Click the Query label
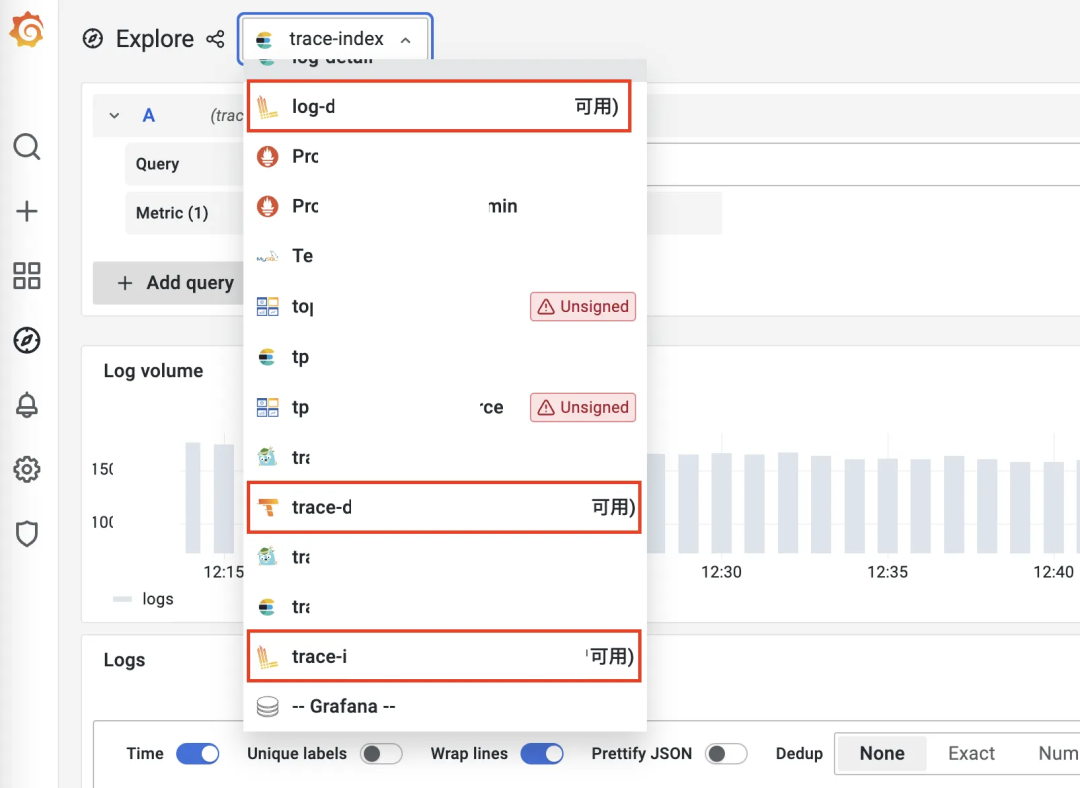Screen dimensions: 1080x788 (158, 164)
